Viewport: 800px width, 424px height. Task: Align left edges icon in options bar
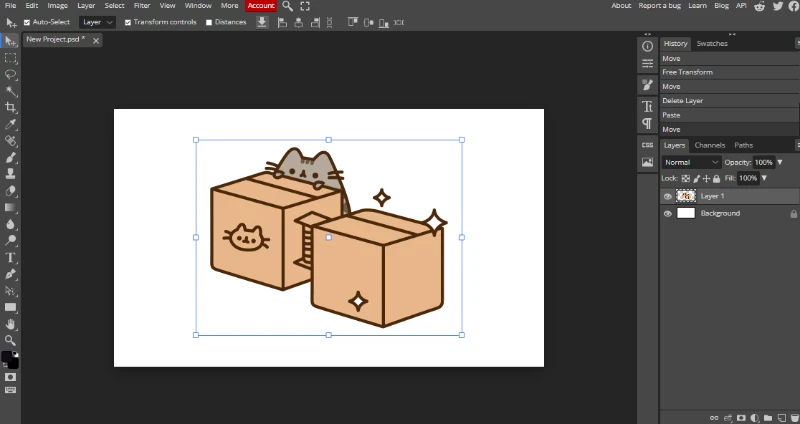(x=282, y=22)
